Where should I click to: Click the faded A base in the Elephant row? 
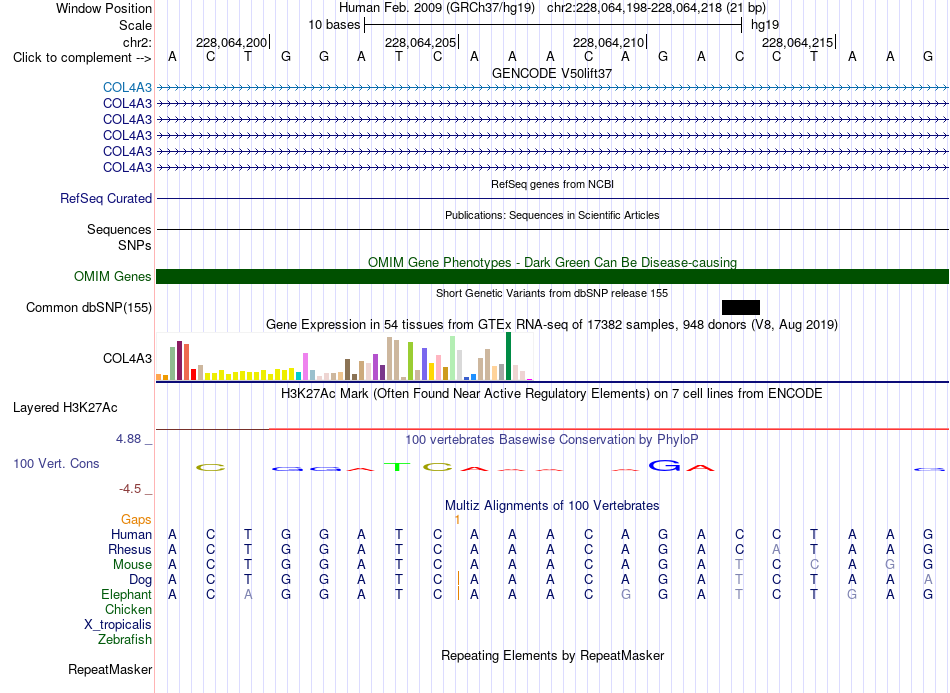click(x=248, y=594)
